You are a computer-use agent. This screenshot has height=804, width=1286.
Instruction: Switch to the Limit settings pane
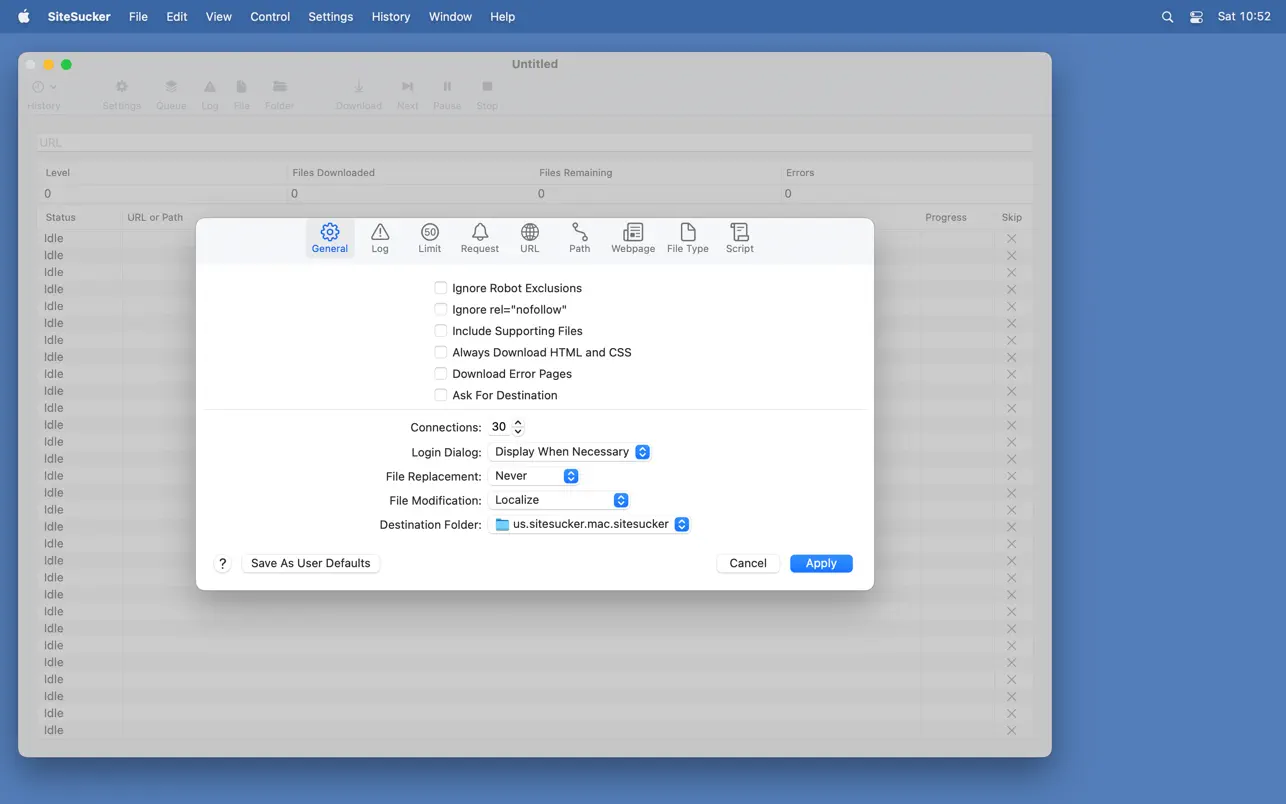coord(430,238)
